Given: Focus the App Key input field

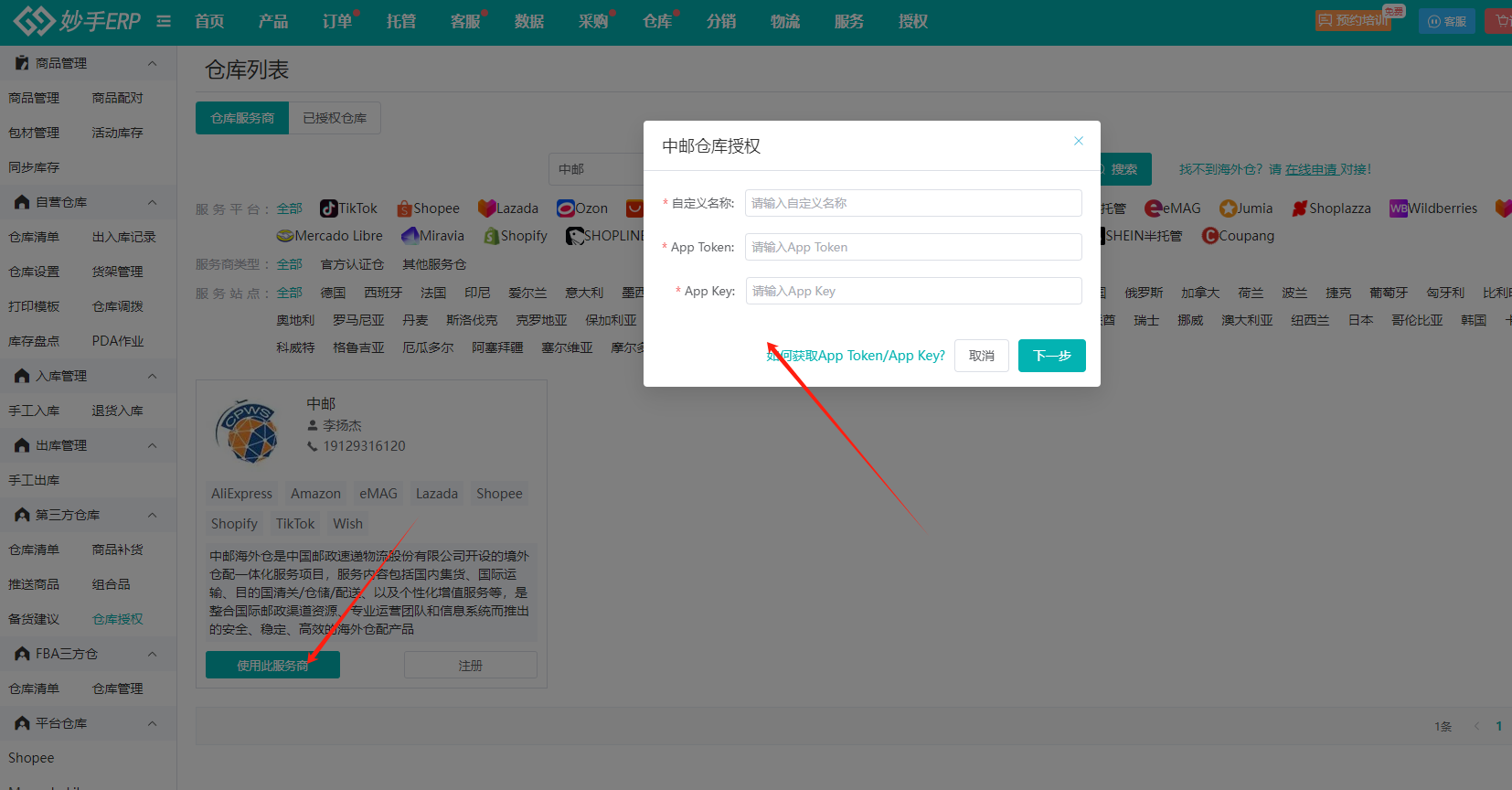Looking at the screenshot, I should [x=913, y=291].
